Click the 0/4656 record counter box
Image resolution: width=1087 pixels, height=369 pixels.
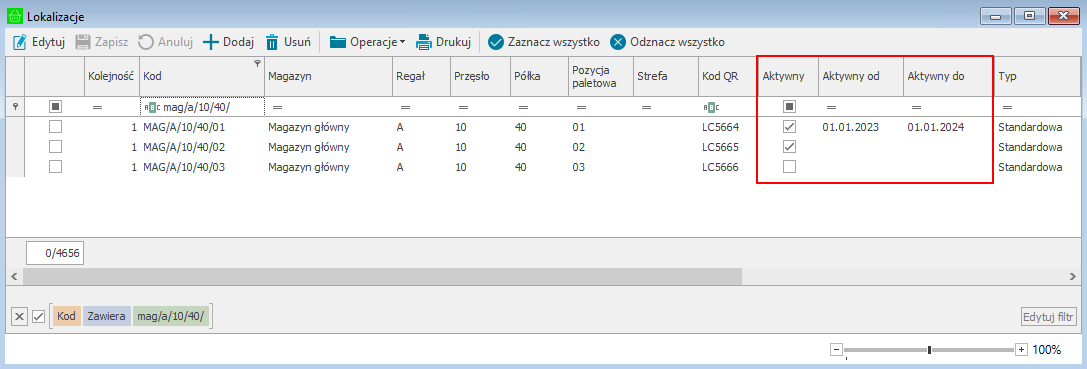(55, 254)
